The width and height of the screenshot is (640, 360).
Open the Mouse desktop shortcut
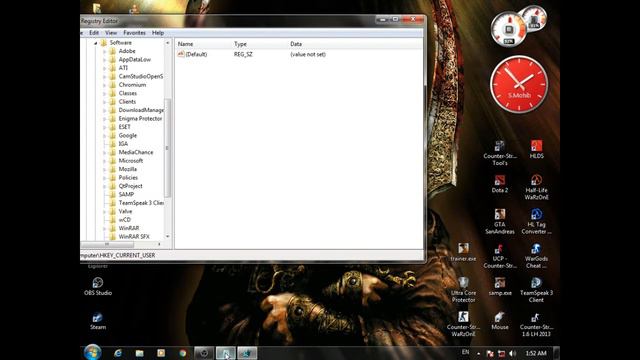point(500,321)
